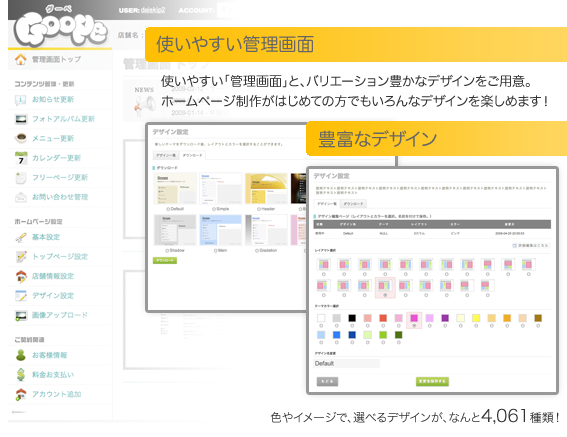Click the design name field containing Default
Image resolution: width=567 pixels, height=437 pixels.
point(346,363)
